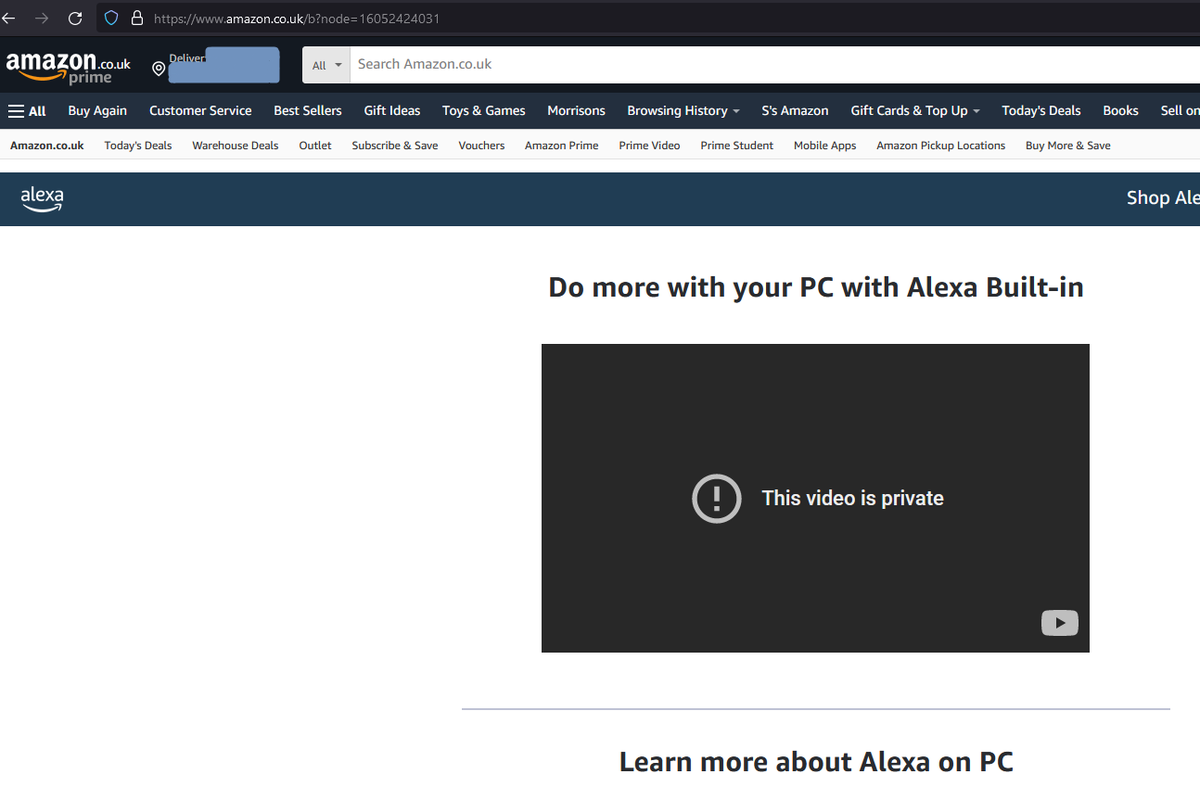Click the browser back arrow

(8, 18)
